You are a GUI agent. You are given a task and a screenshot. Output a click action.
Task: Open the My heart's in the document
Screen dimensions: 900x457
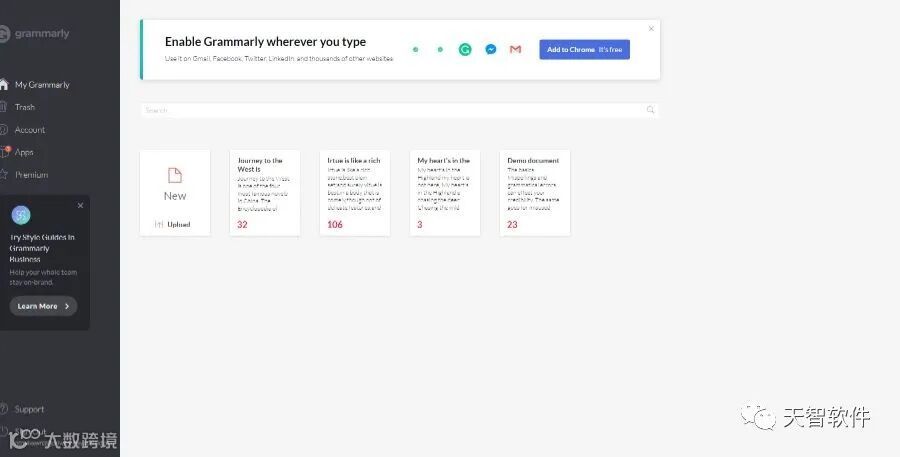[445, 193]
